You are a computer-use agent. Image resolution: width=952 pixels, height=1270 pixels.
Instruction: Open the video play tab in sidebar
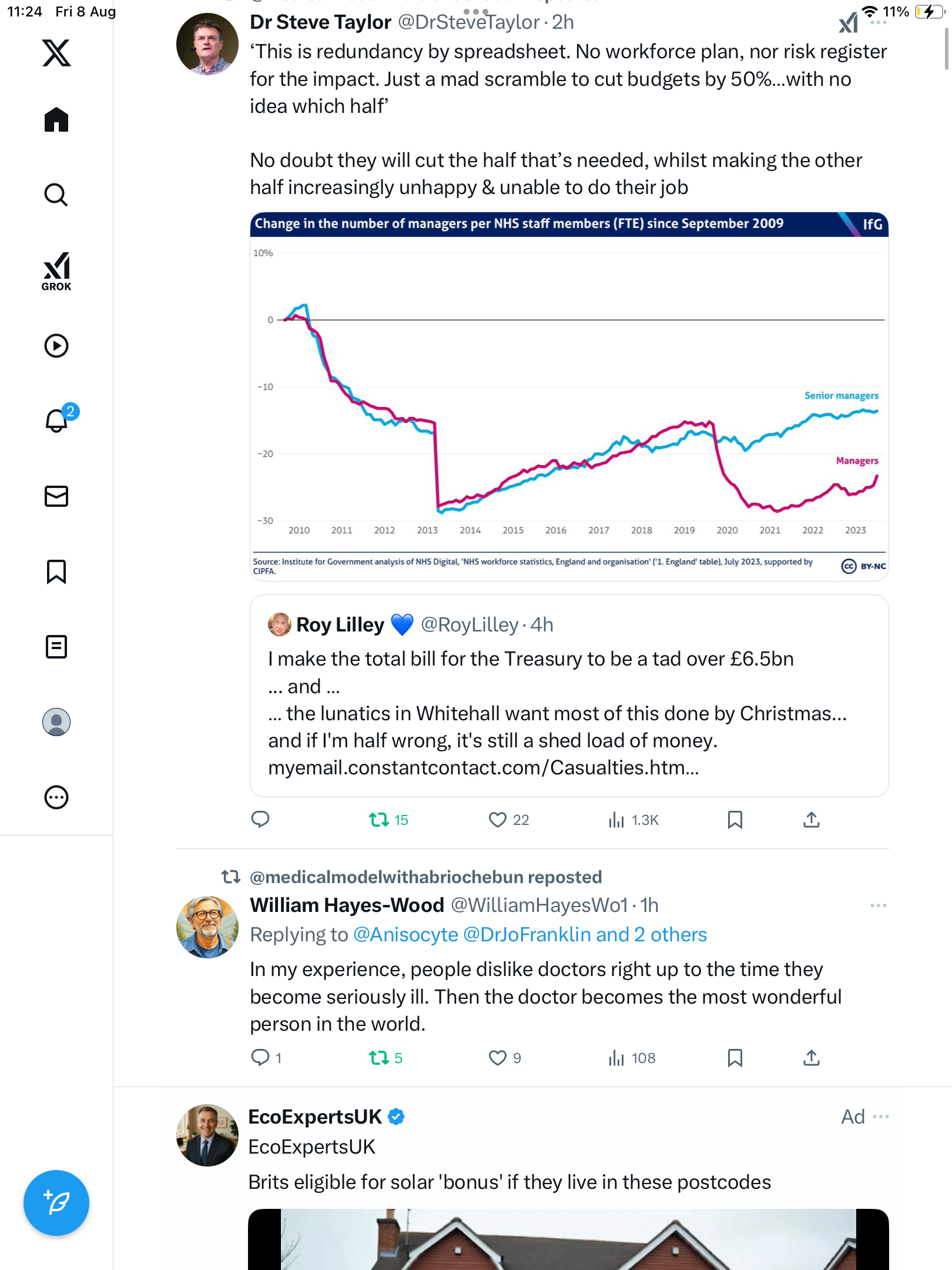coord(56,346)
